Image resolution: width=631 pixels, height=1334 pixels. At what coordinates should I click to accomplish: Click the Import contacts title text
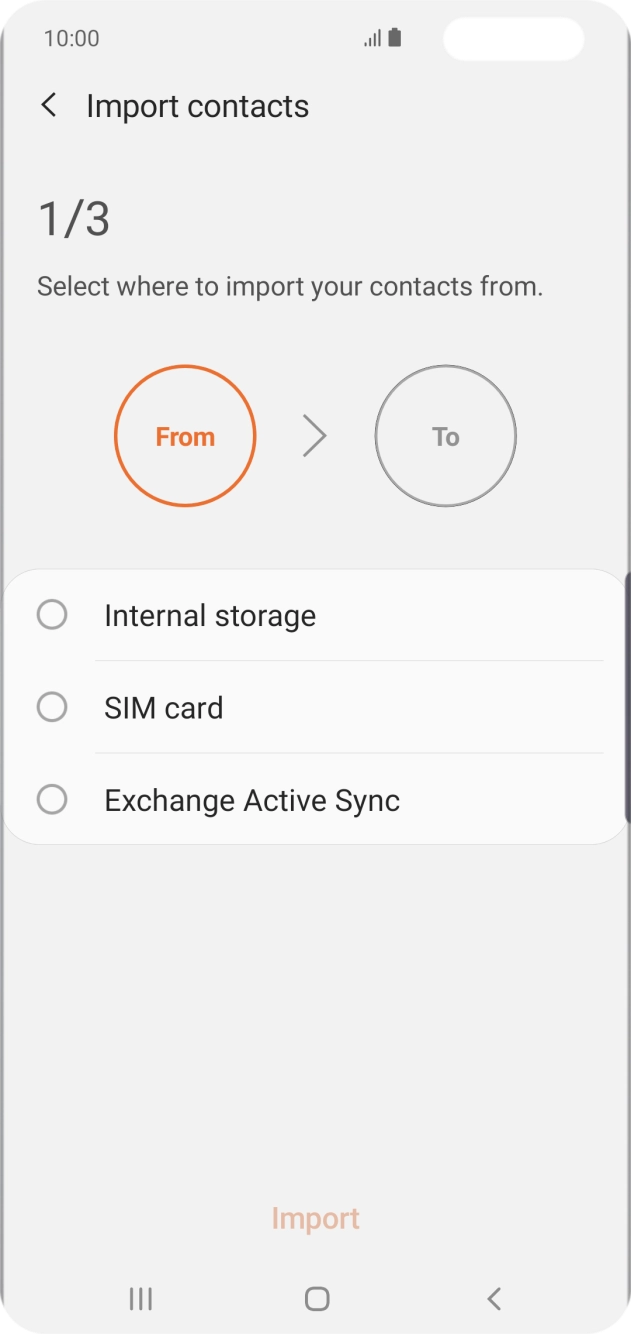pos(198,105)
